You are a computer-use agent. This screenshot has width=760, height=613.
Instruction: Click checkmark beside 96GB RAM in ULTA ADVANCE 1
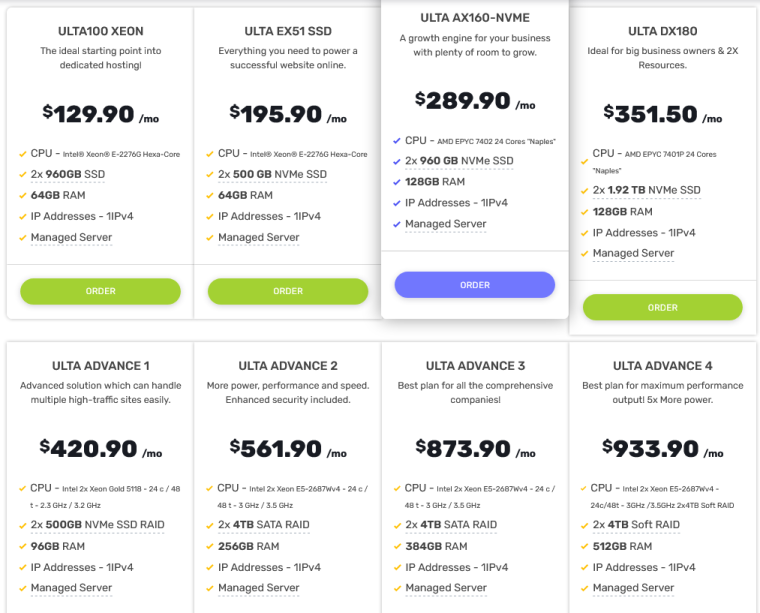click(x=23, y=547)
